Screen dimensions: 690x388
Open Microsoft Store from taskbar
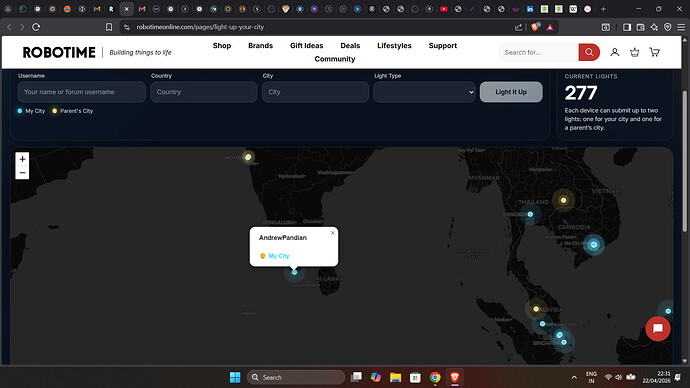[415, 377]
